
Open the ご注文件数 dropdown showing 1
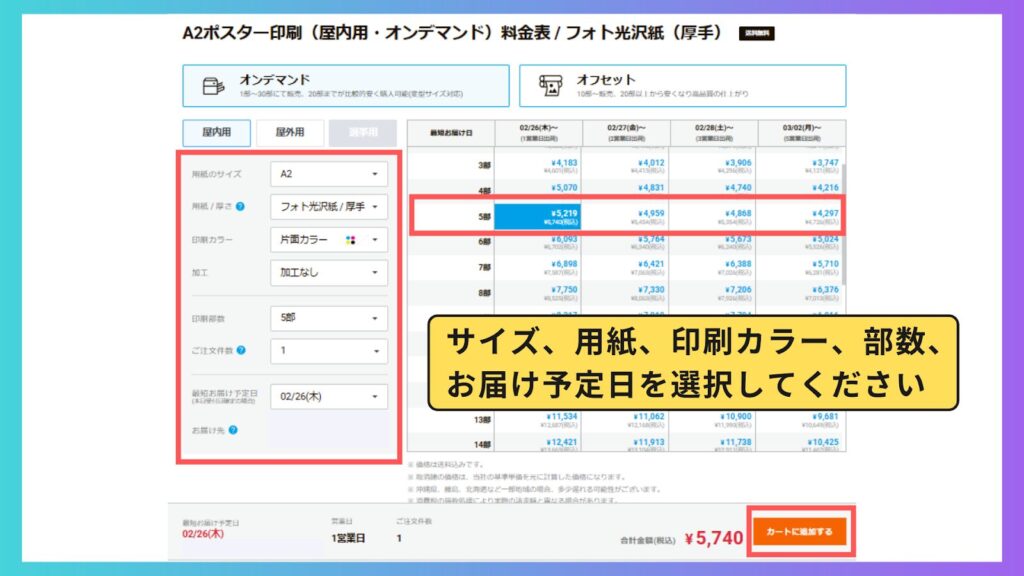pyautogui.click(x=328, y=351)
